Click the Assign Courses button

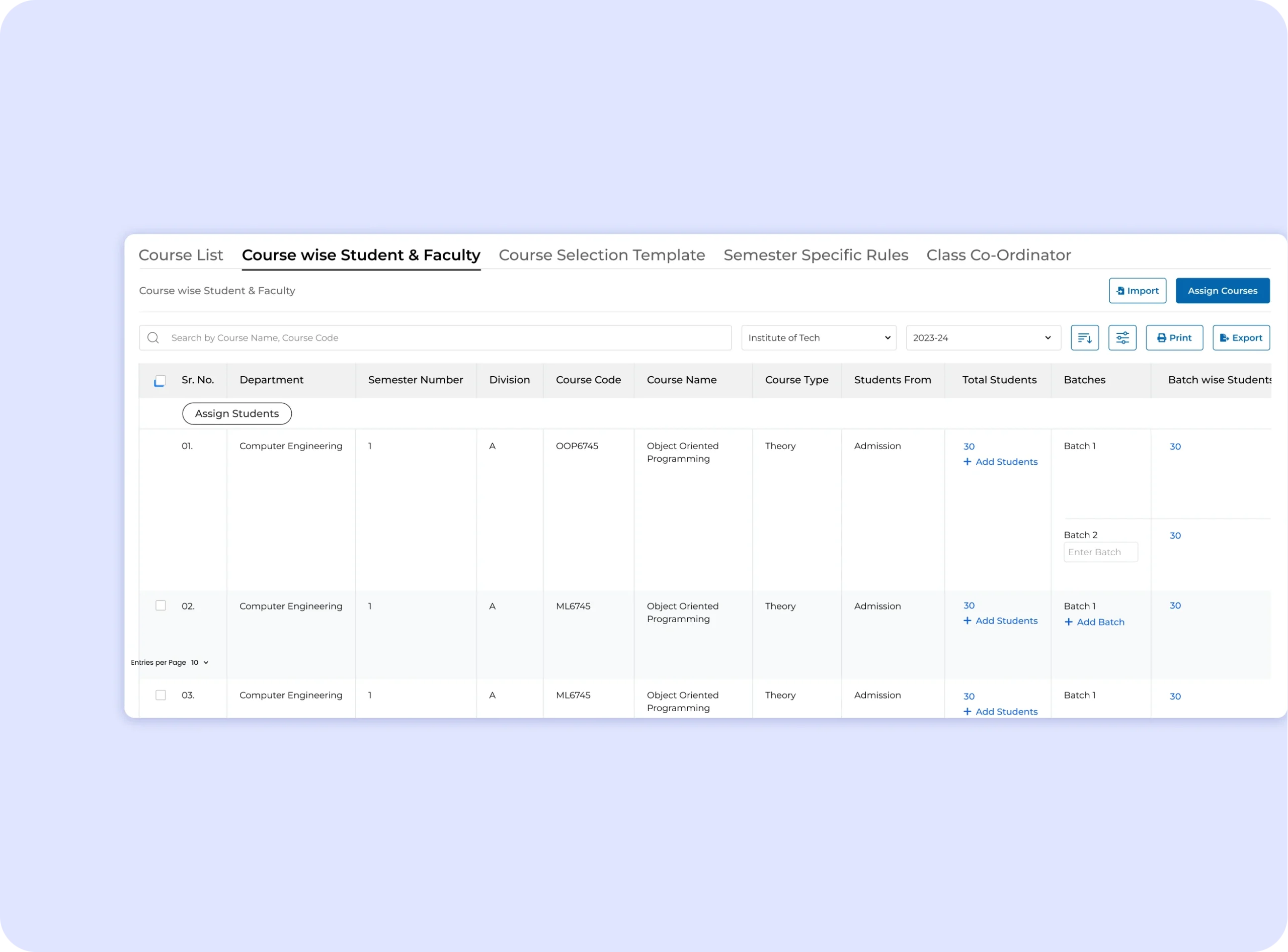pos(1222,291)
